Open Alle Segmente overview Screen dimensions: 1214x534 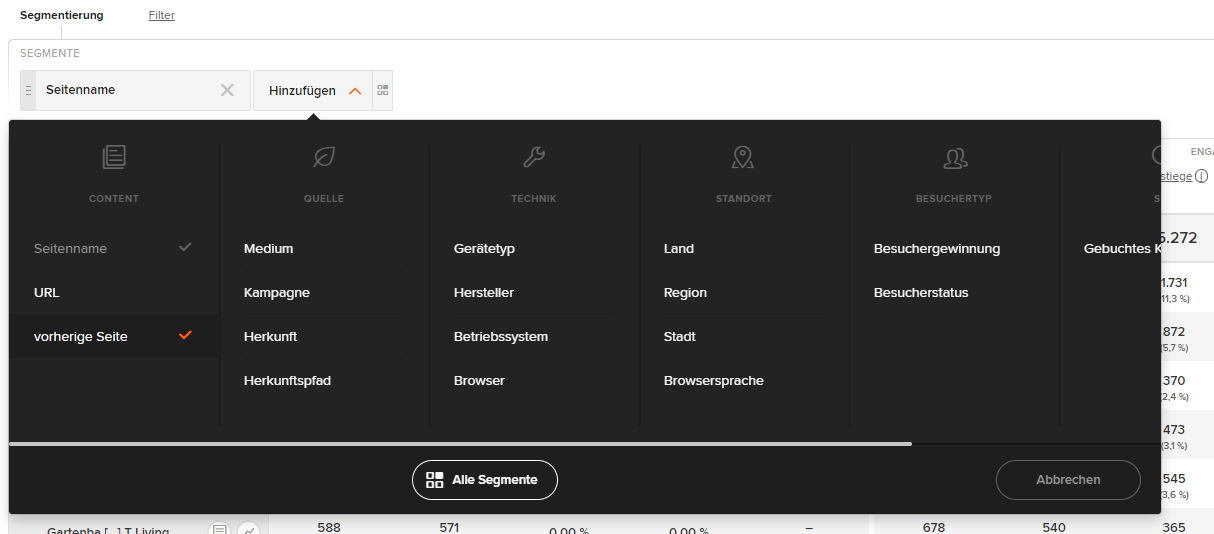(x=485, y=480)
